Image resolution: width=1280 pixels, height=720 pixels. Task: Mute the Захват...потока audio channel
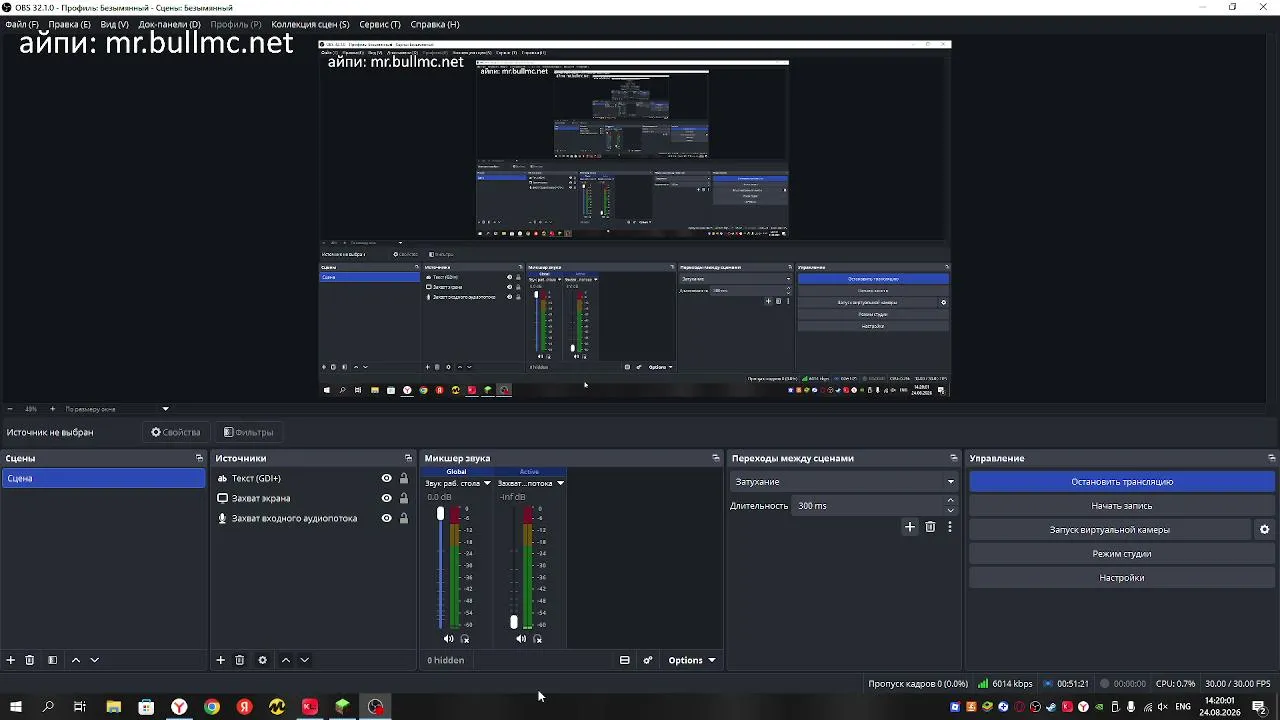point(521,639)
